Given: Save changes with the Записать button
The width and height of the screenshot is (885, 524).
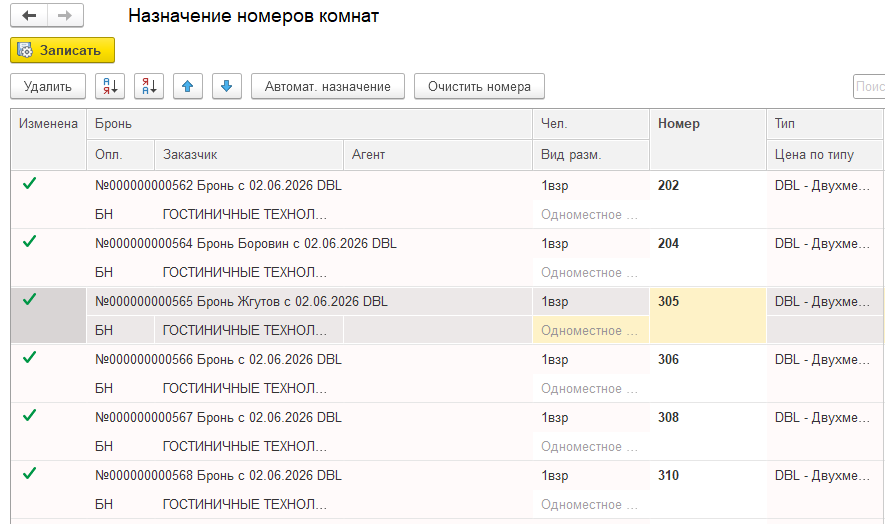Looking at the screenshot, I should pyautogui.click(x=62, y=50).
